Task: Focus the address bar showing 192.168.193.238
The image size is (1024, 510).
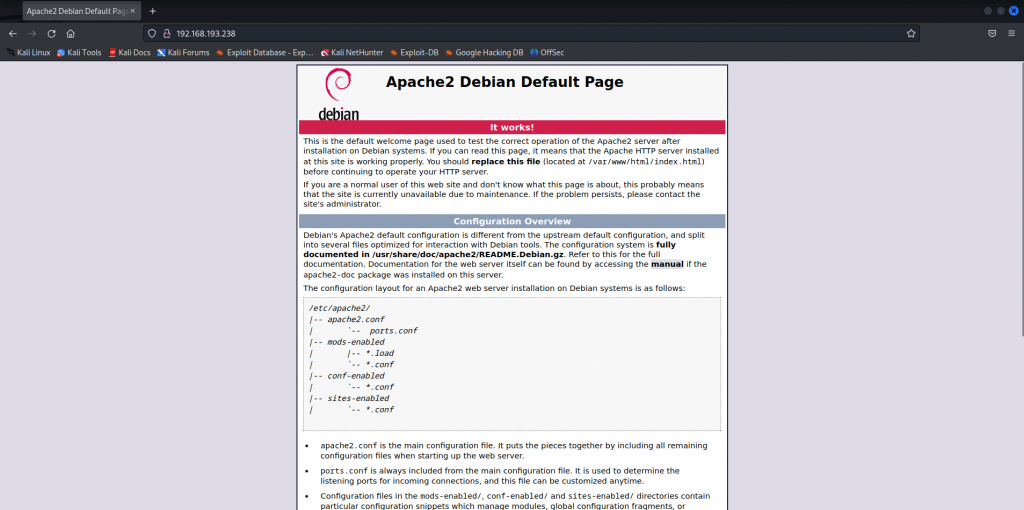Action: pyautogui.click(x=532, y=33)
